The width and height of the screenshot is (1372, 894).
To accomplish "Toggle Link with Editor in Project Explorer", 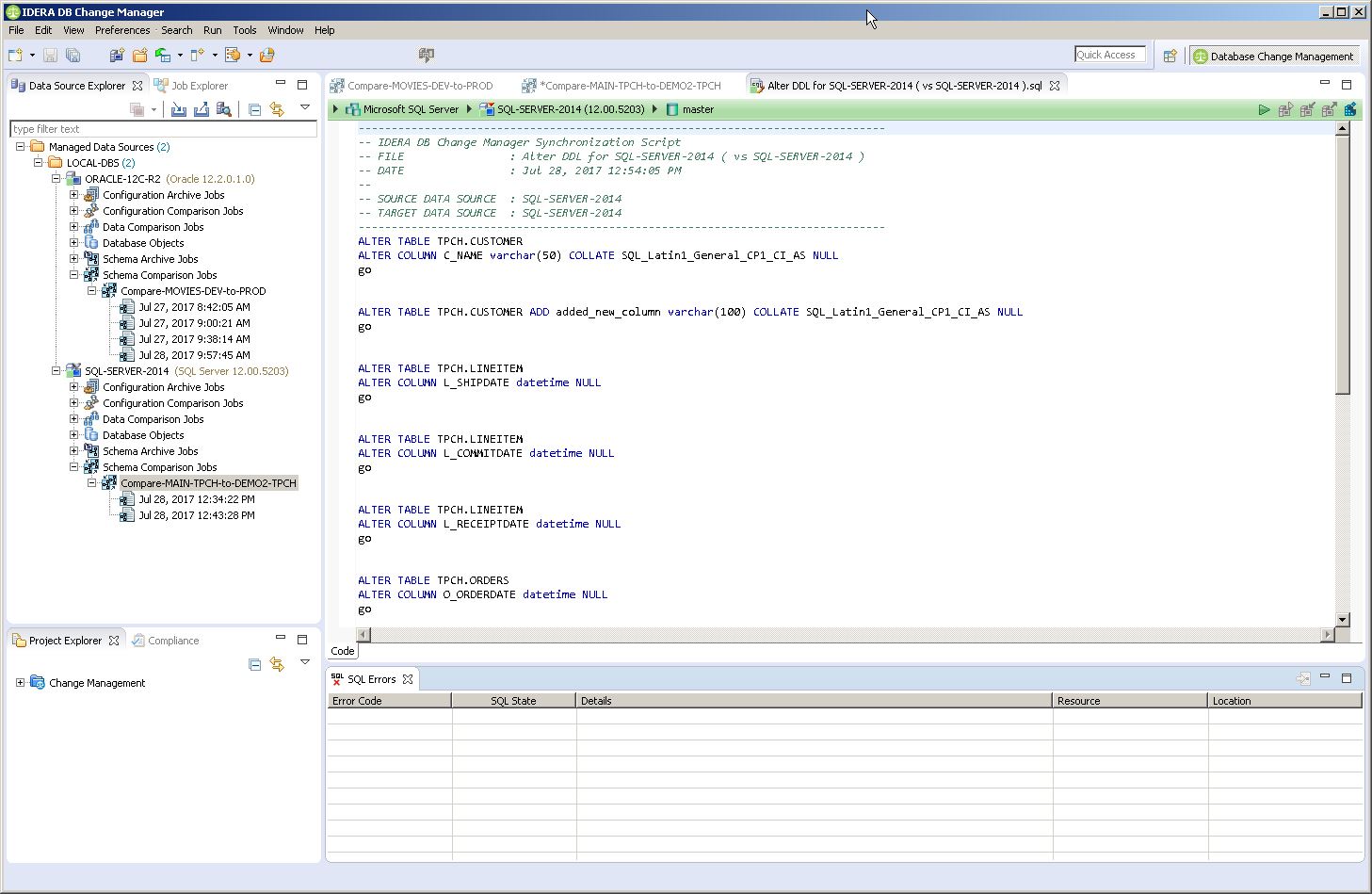I will pos(277,664).
